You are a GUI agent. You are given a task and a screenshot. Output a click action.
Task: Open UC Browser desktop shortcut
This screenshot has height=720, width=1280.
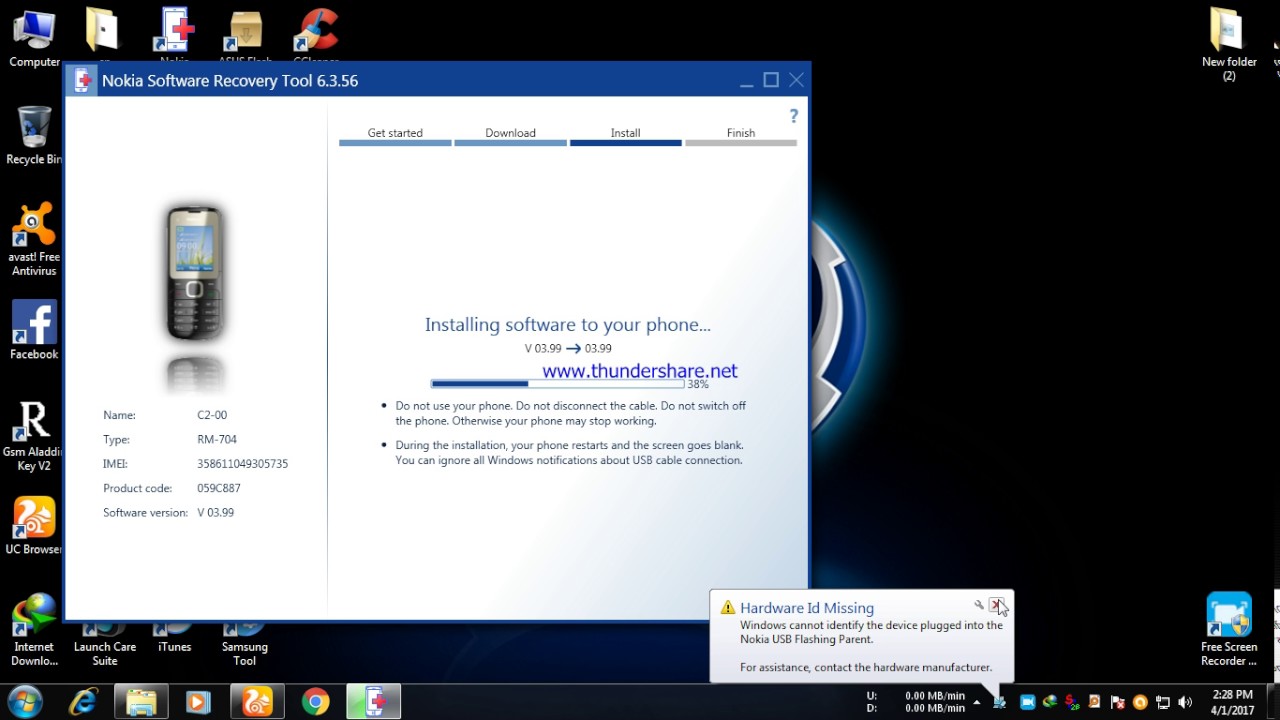tap(34, 526)
